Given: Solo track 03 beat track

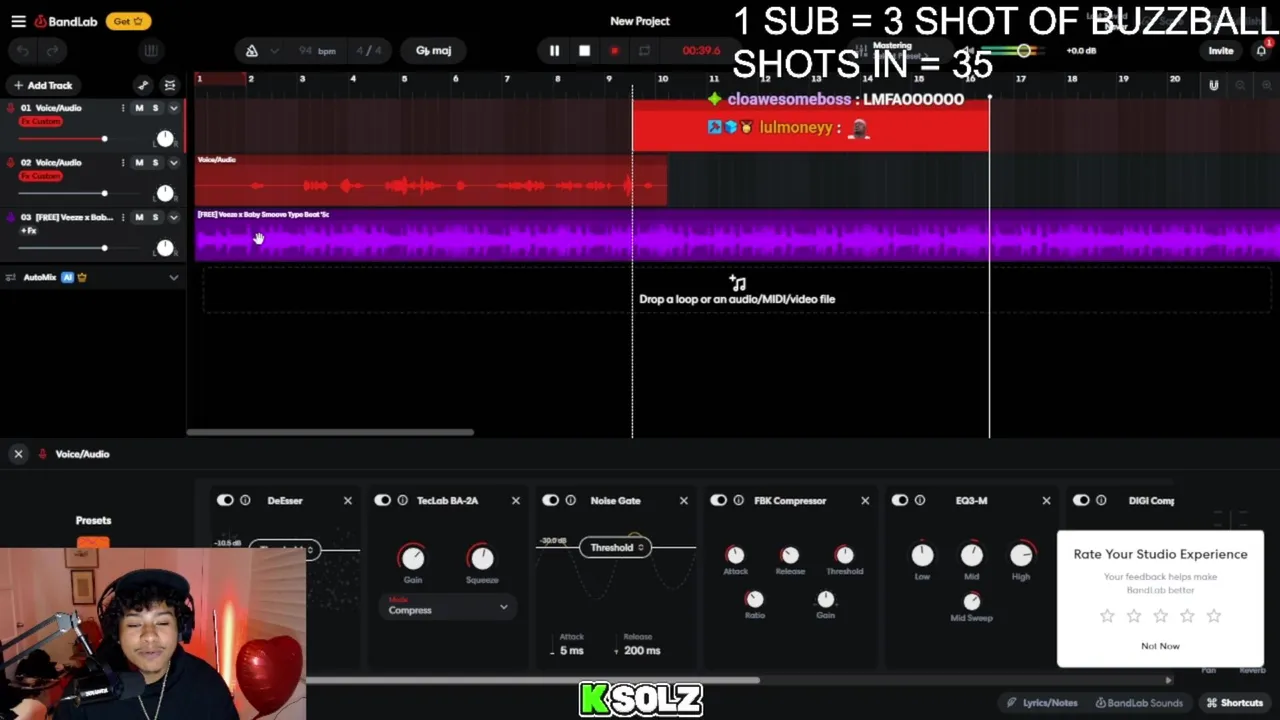Looking at the screenshot, I should click(x=155, y=217).
